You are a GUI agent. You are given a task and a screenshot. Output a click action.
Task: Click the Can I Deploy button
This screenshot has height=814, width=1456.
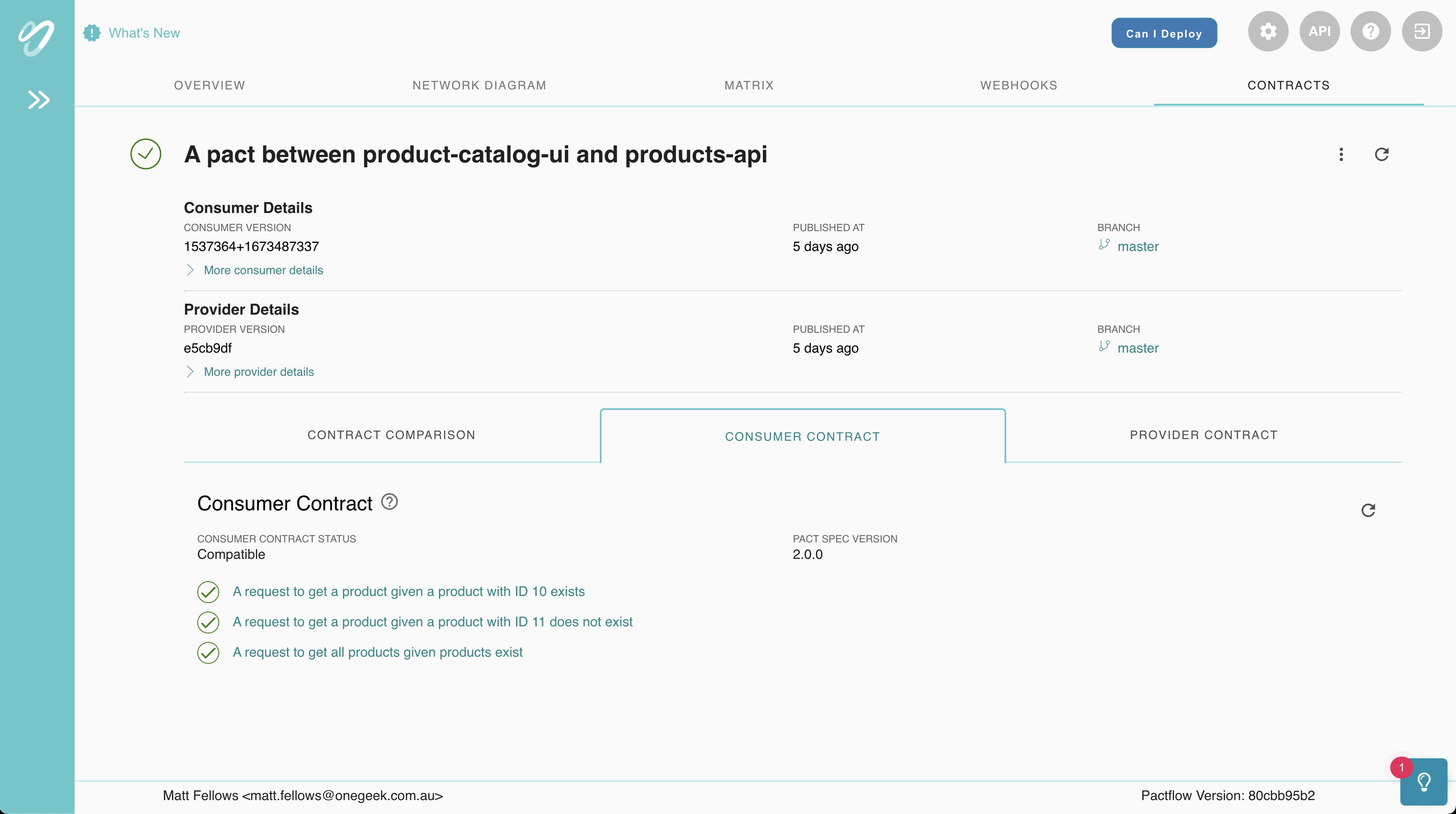tap(1163, 33)
